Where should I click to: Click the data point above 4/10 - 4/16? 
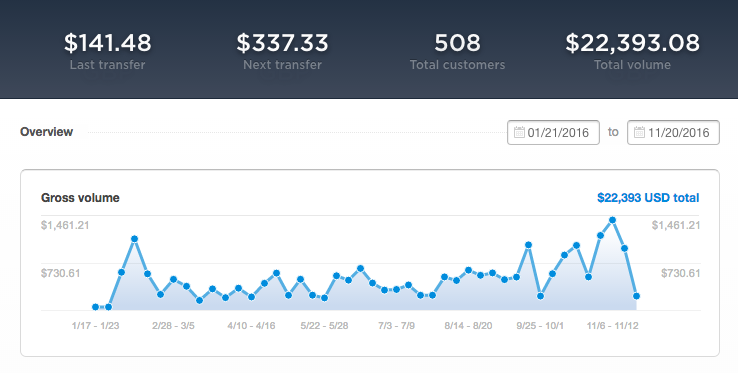click(251, 297)
